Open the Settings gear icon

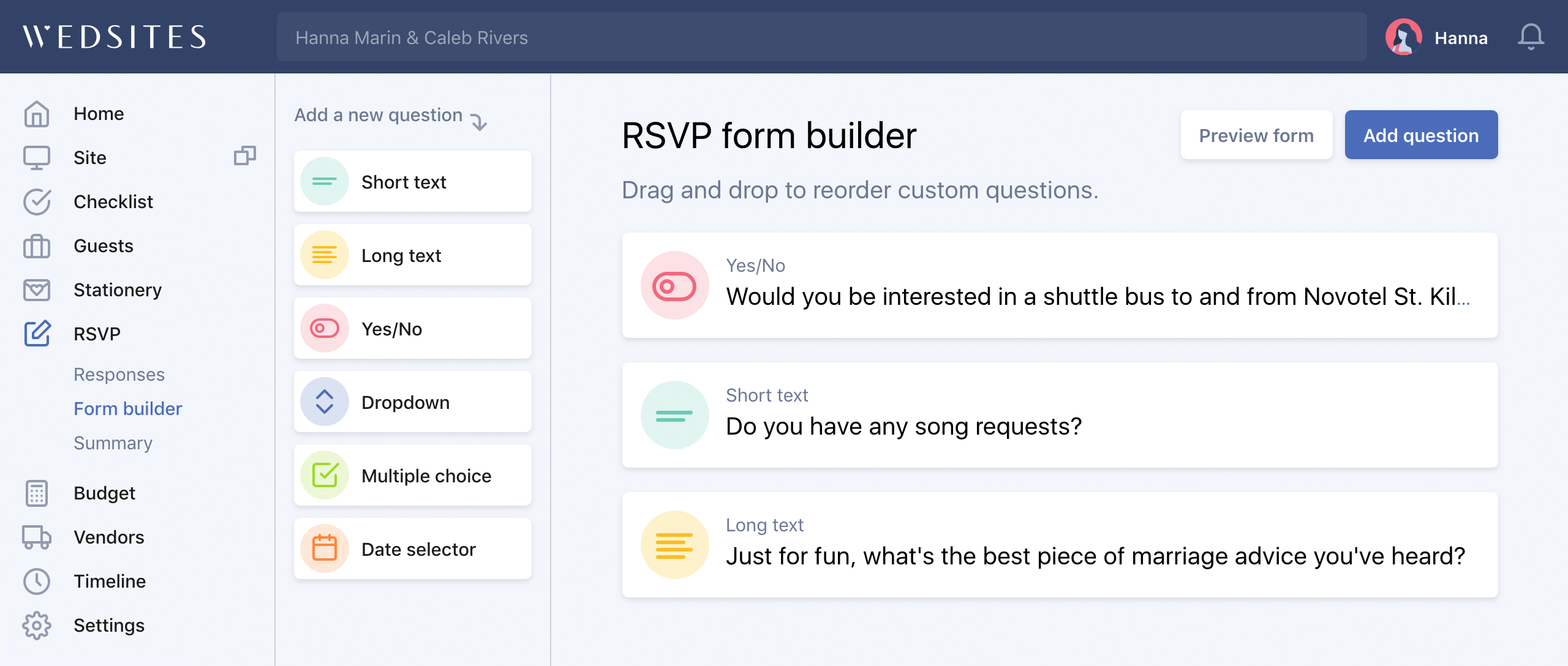[37, 626]
